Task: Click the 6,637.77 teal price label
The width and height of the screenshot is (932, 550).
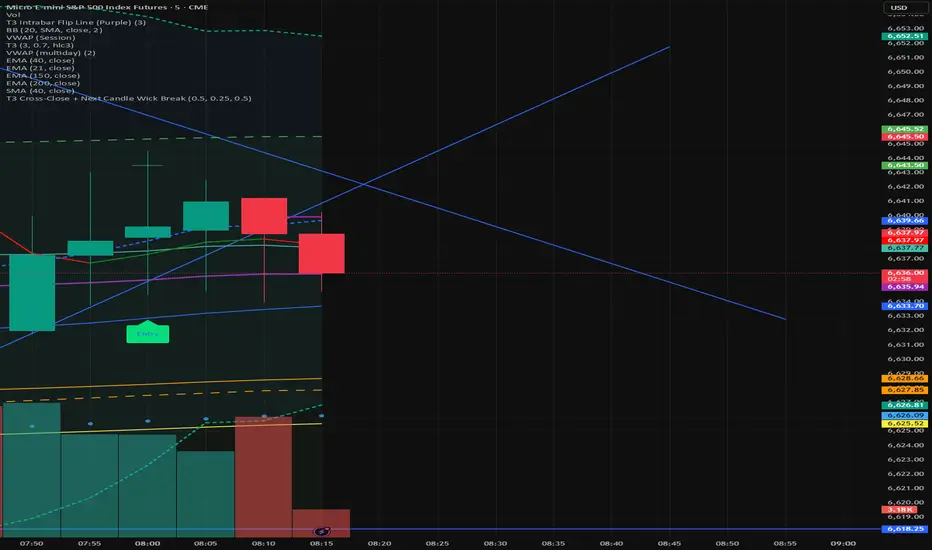Action: 904,248
